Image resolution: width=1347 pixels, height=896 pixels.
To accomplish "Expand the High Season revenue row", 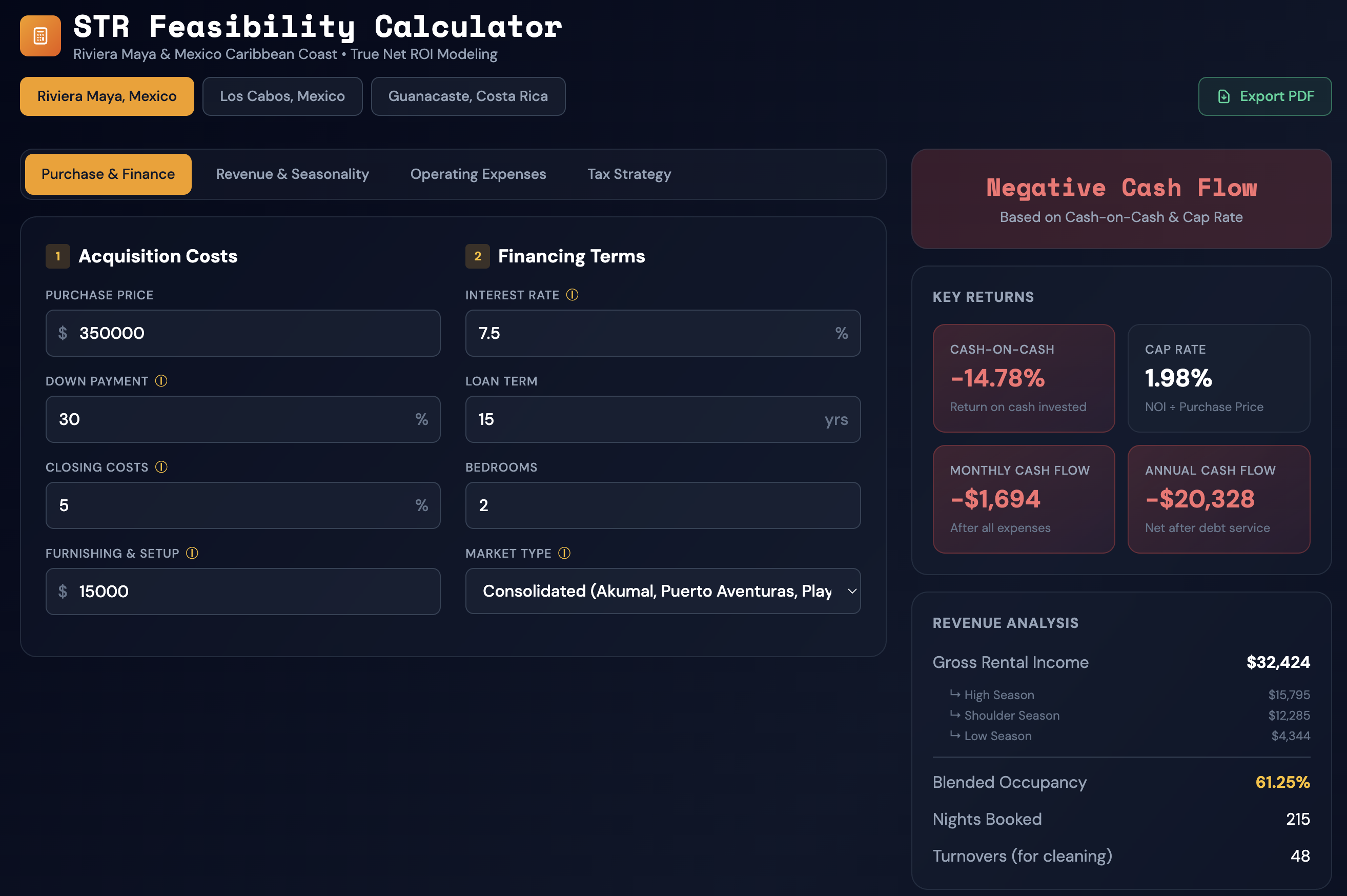I will click(998, 694).
